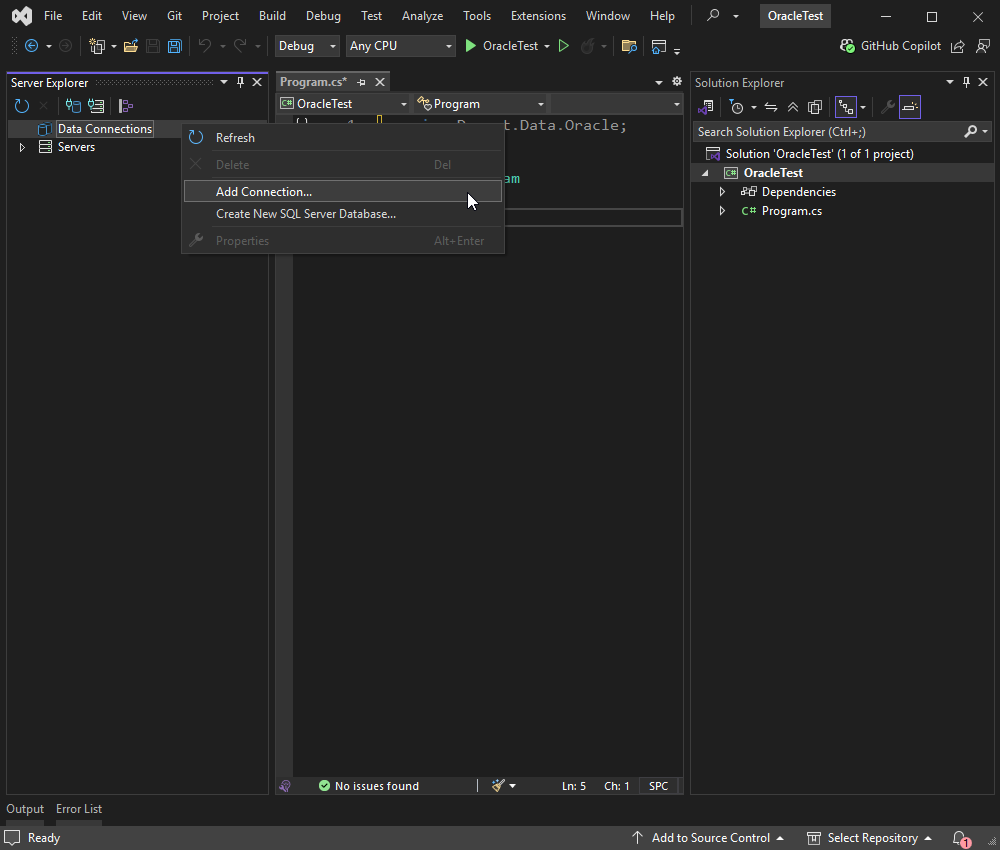Screen dimensions: 1000x850
Task: Click Sync with Active Document icon
Action: [771, 107]
